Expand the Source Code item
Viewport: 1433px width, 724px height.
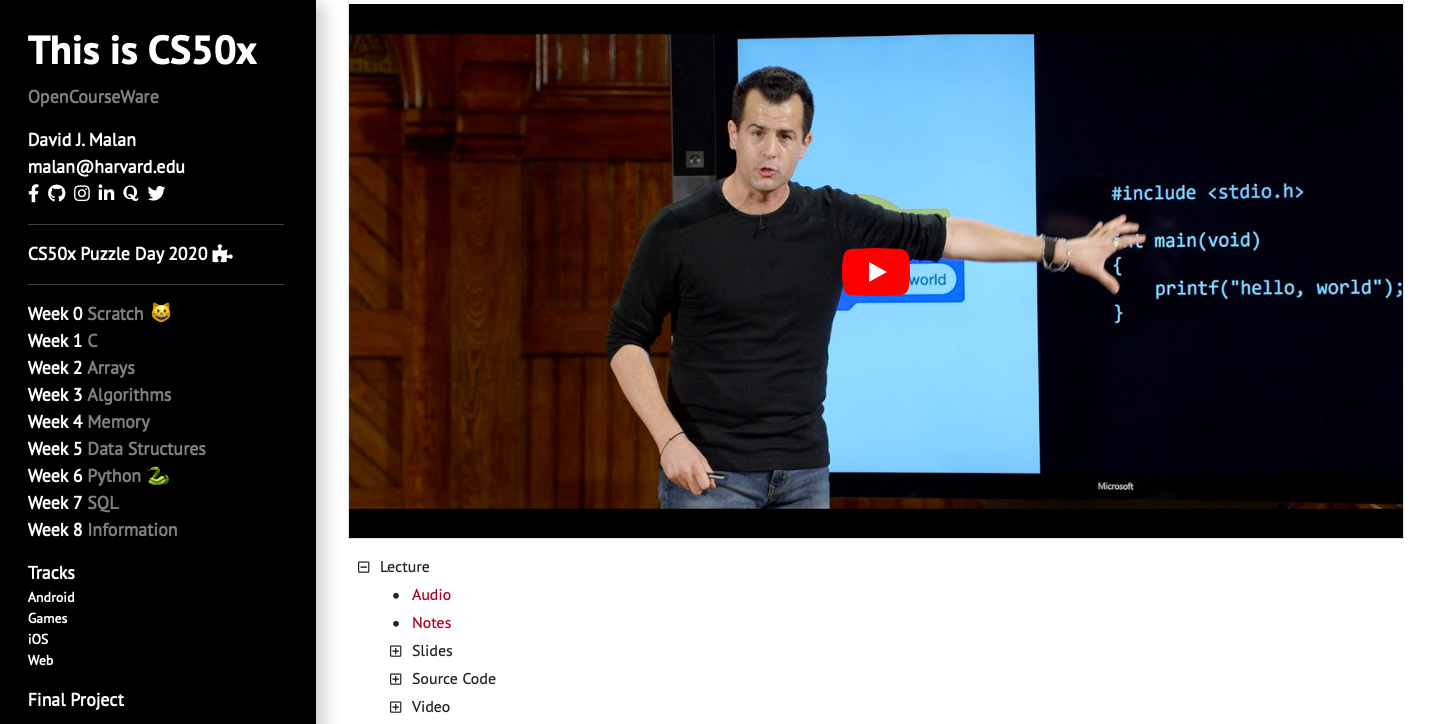pyautogui.click(x=396, y=679)
